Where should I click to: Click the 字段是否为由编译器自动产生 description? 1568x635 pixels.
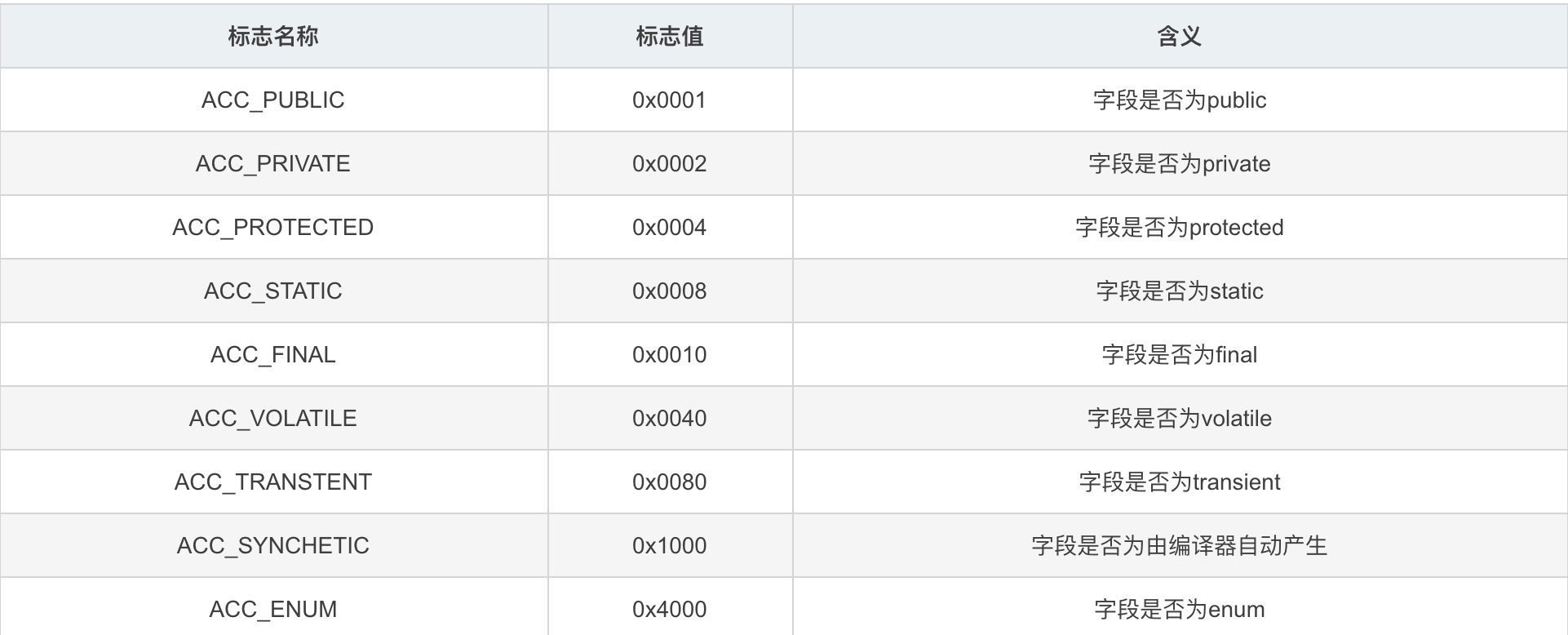(1180, 545)
